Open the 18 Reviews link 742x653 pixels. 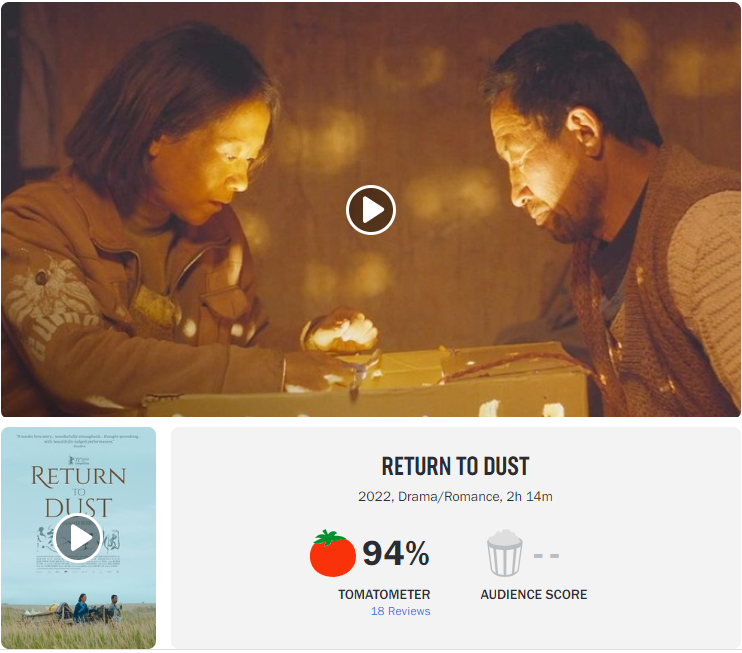coord(400,611)
